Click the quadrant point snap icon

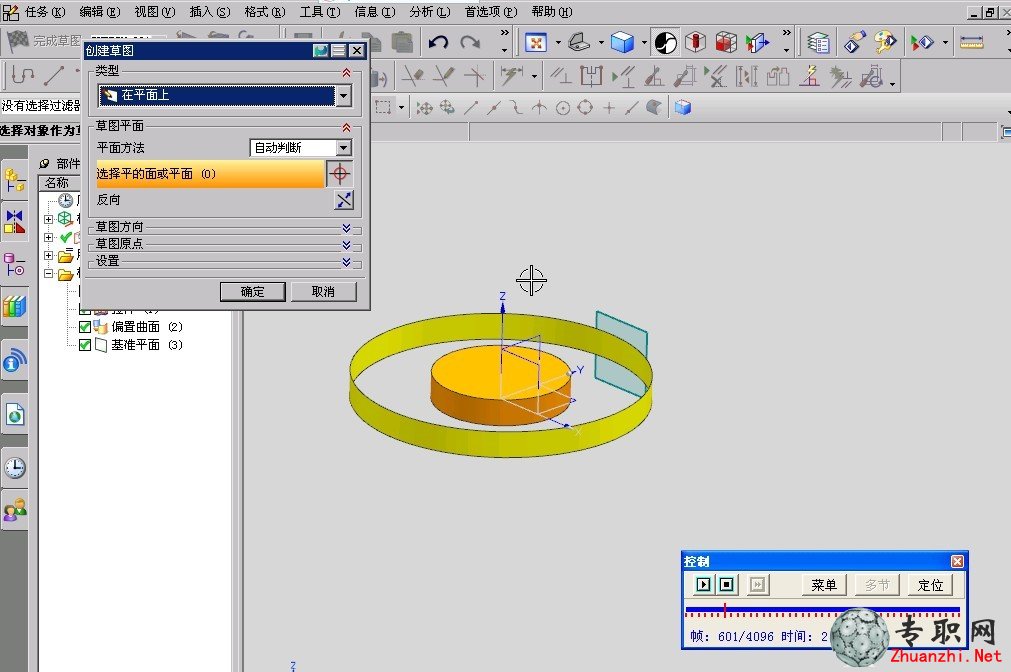pyautogui.click(x=585, y=108)
